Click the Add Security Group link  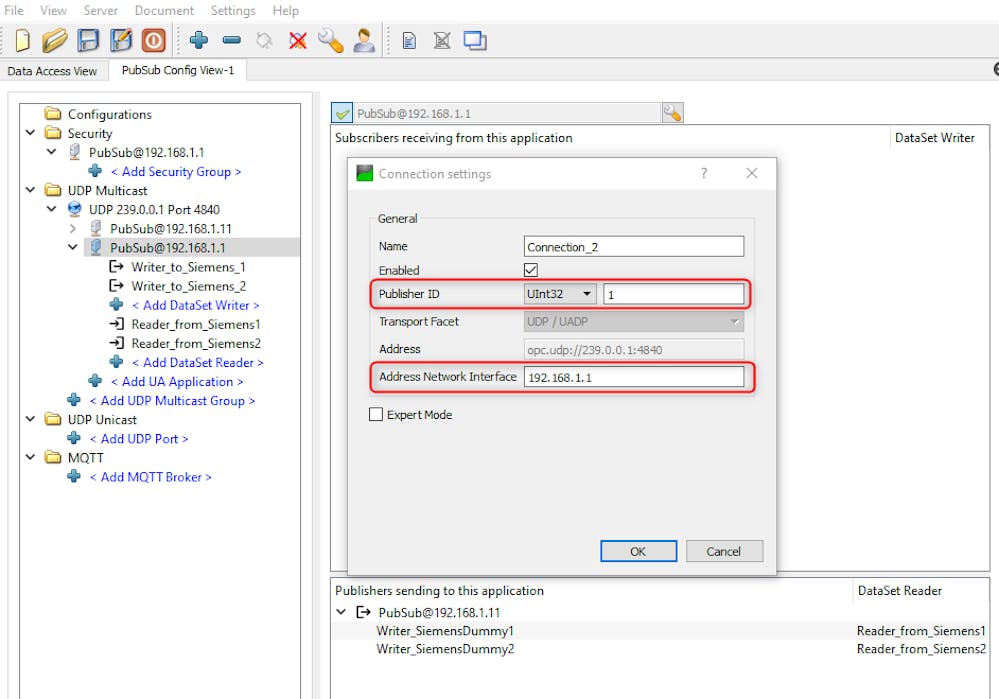[x=176, y=171]
